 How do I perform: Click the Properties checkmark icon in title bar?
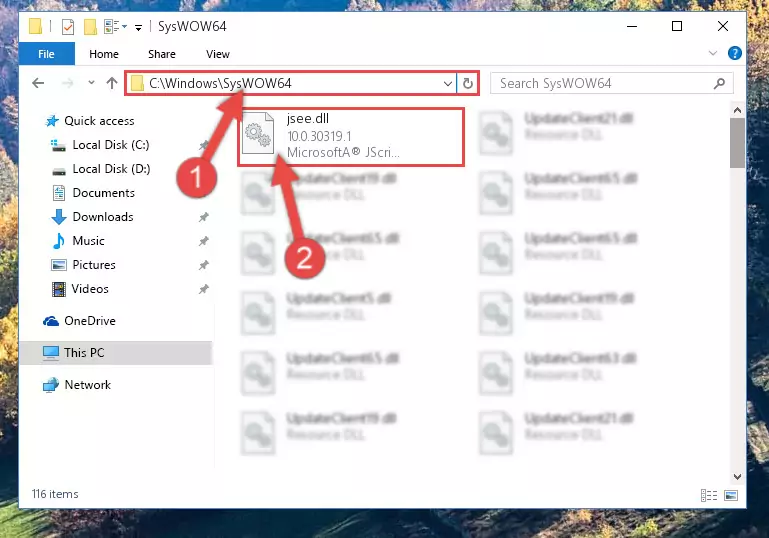coord(68,26)
